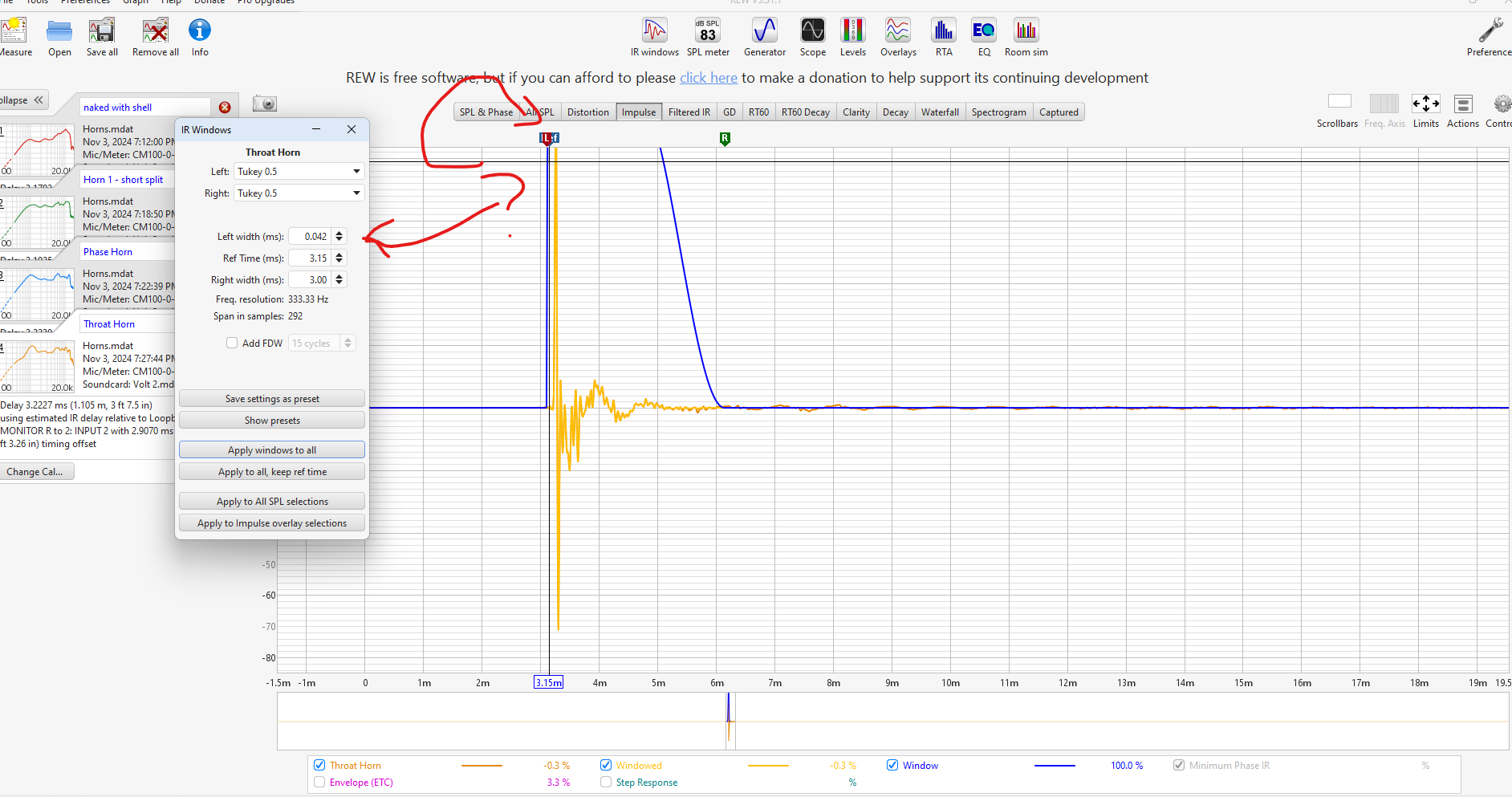Click the Remove all icon

(x=156, y=30)
